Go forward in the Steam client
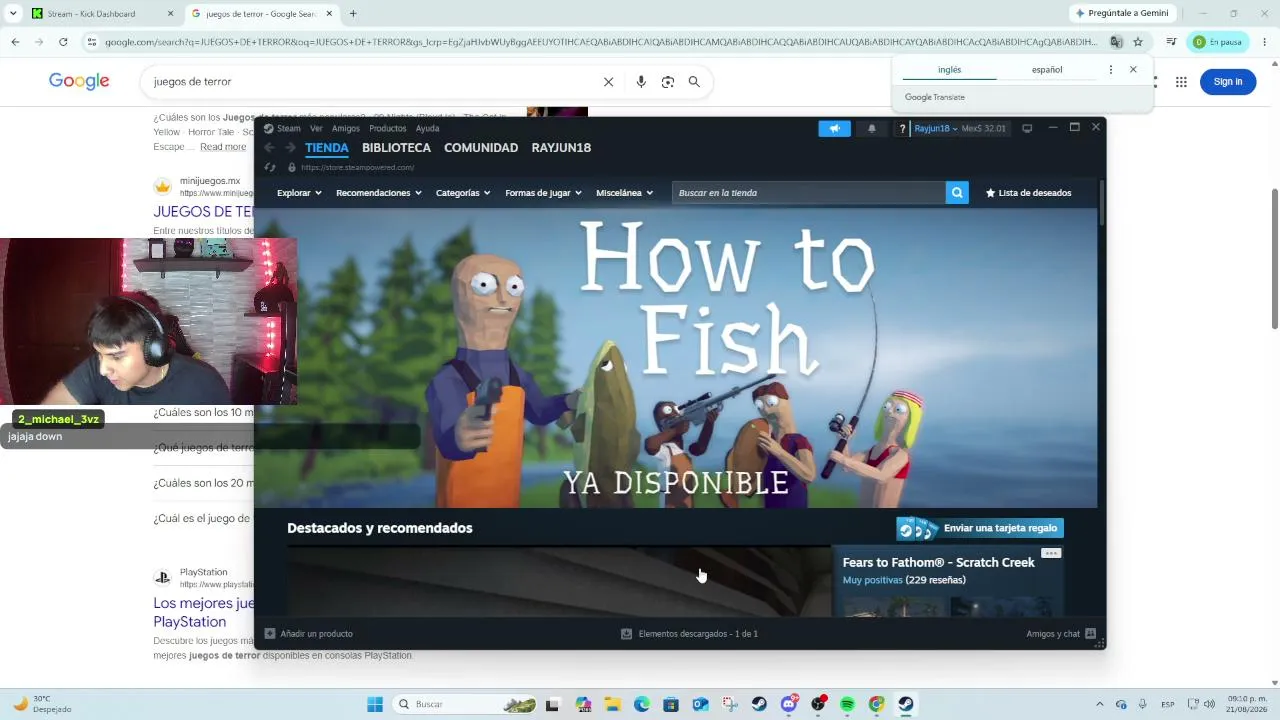 point(290,148)
